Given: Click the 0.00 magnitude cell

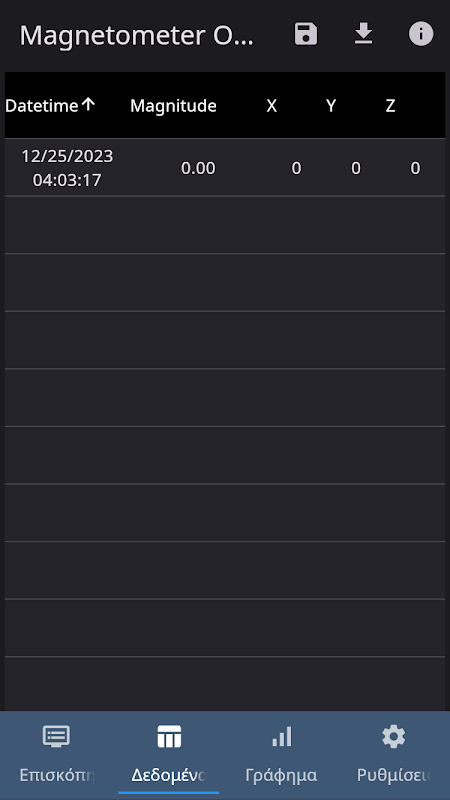Looking at the screenshot, I should [198, 168].
